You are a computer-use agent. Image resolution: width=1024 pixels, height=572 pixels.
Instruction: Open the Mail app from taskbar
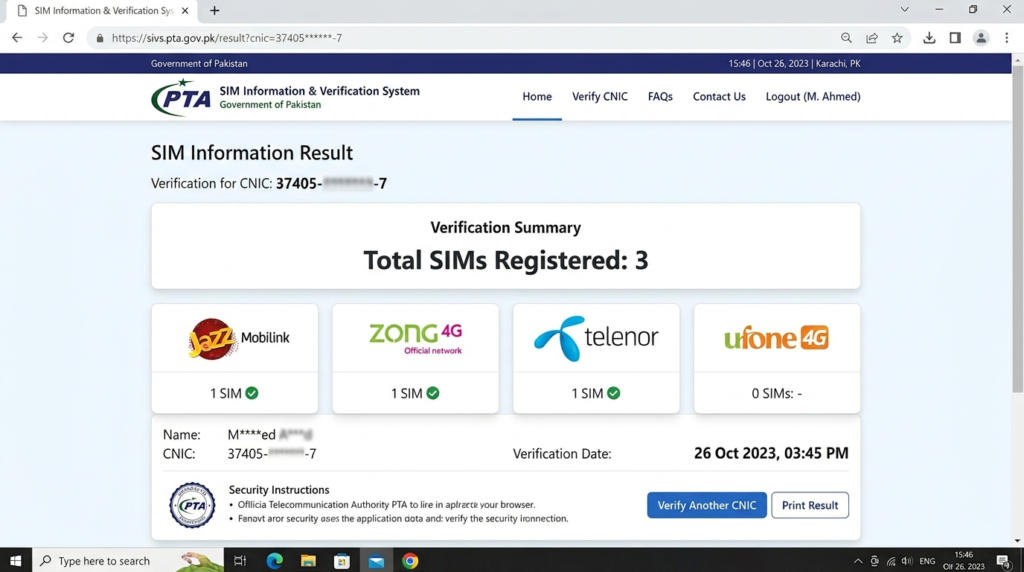[x=376, y=560]
